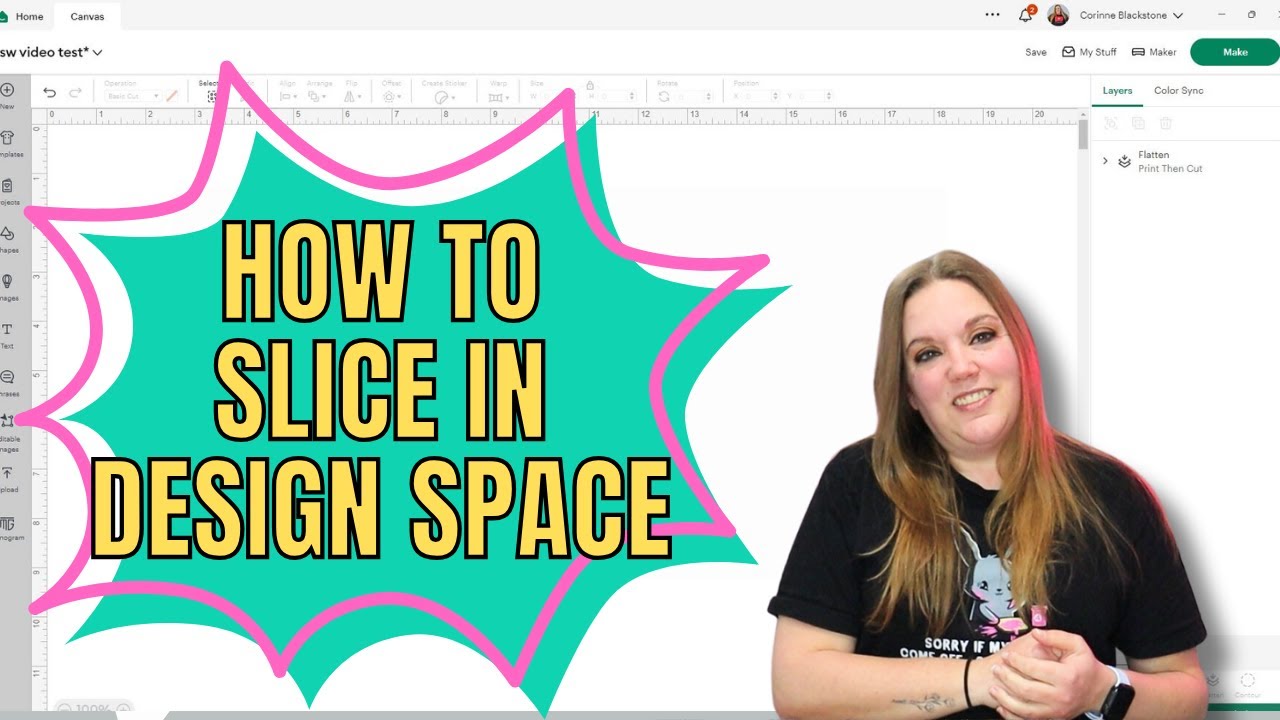
Task: Switch to the Color Sync tab
Action: point(1179,90)
